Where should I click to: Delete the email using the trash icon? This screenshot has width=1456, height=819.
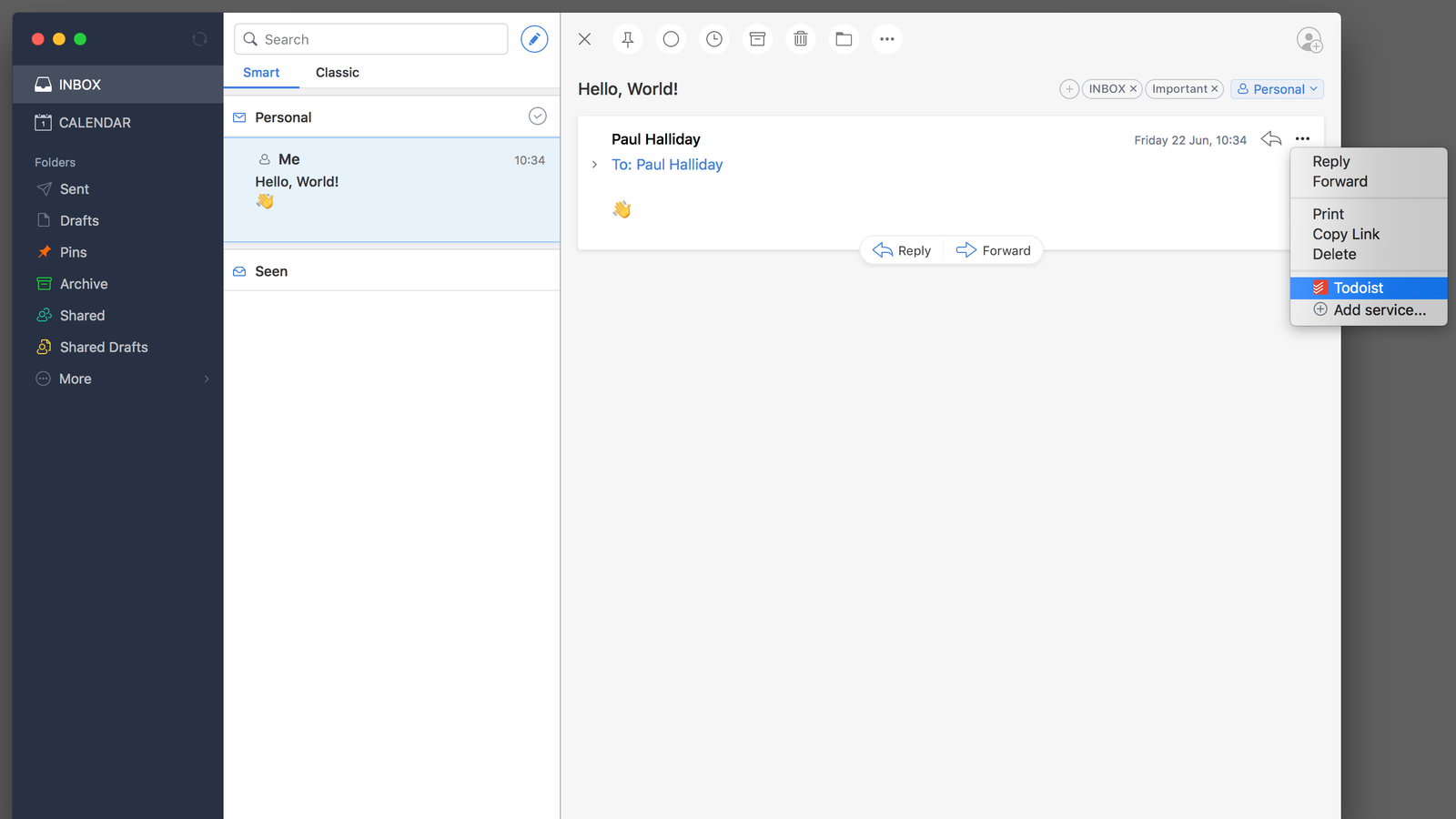801,39
